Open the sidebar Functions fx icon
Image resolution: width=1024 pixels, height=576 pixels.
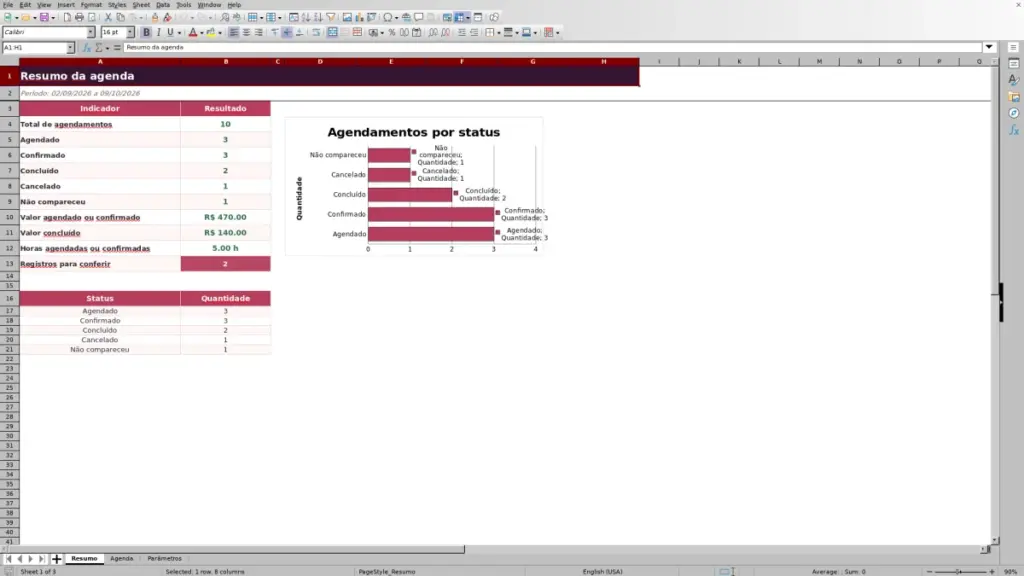pyautogui.click(x=1014, y=131)
